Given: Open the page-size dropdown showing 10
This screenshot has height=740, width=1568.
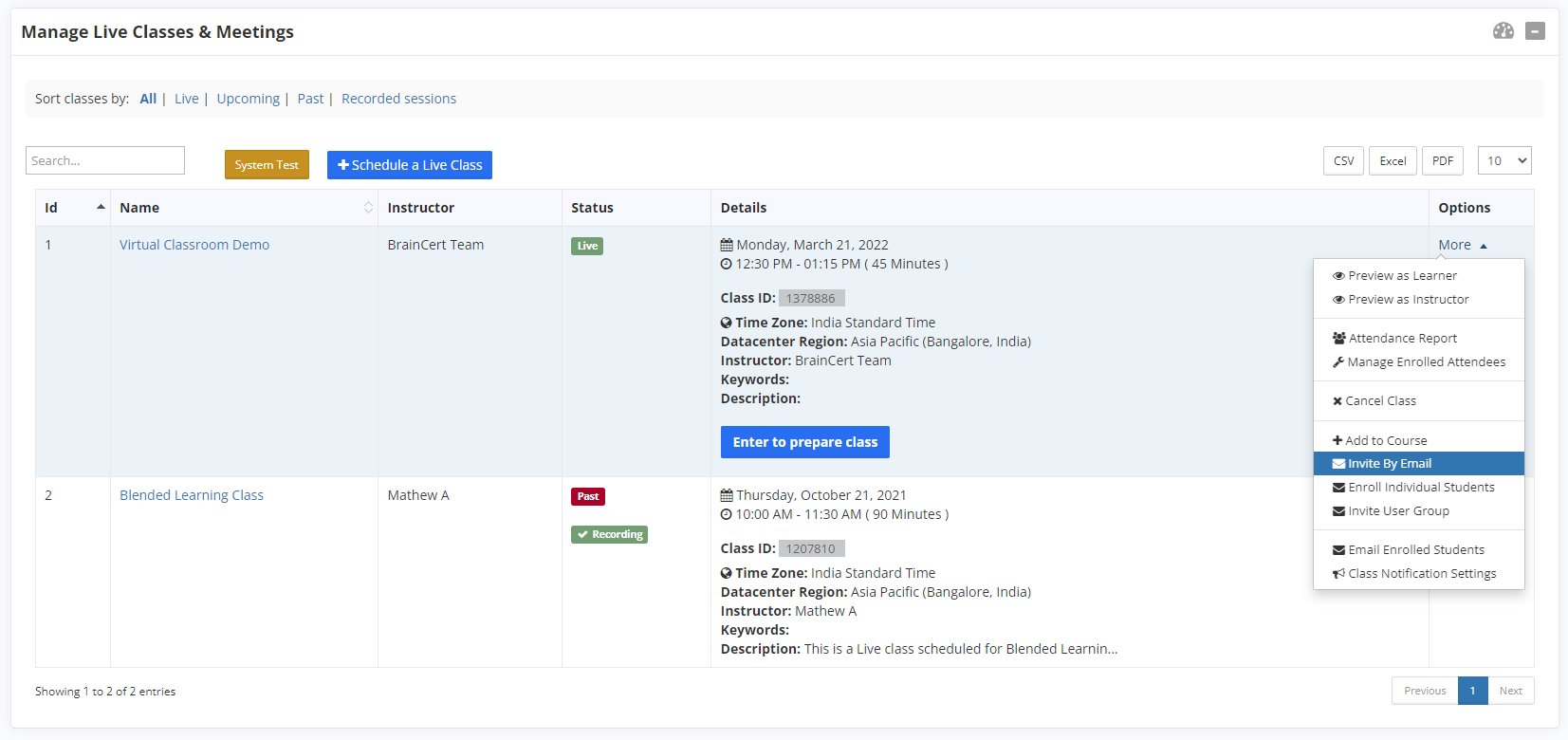Looking at the screenshot, I should [1504, 161].
